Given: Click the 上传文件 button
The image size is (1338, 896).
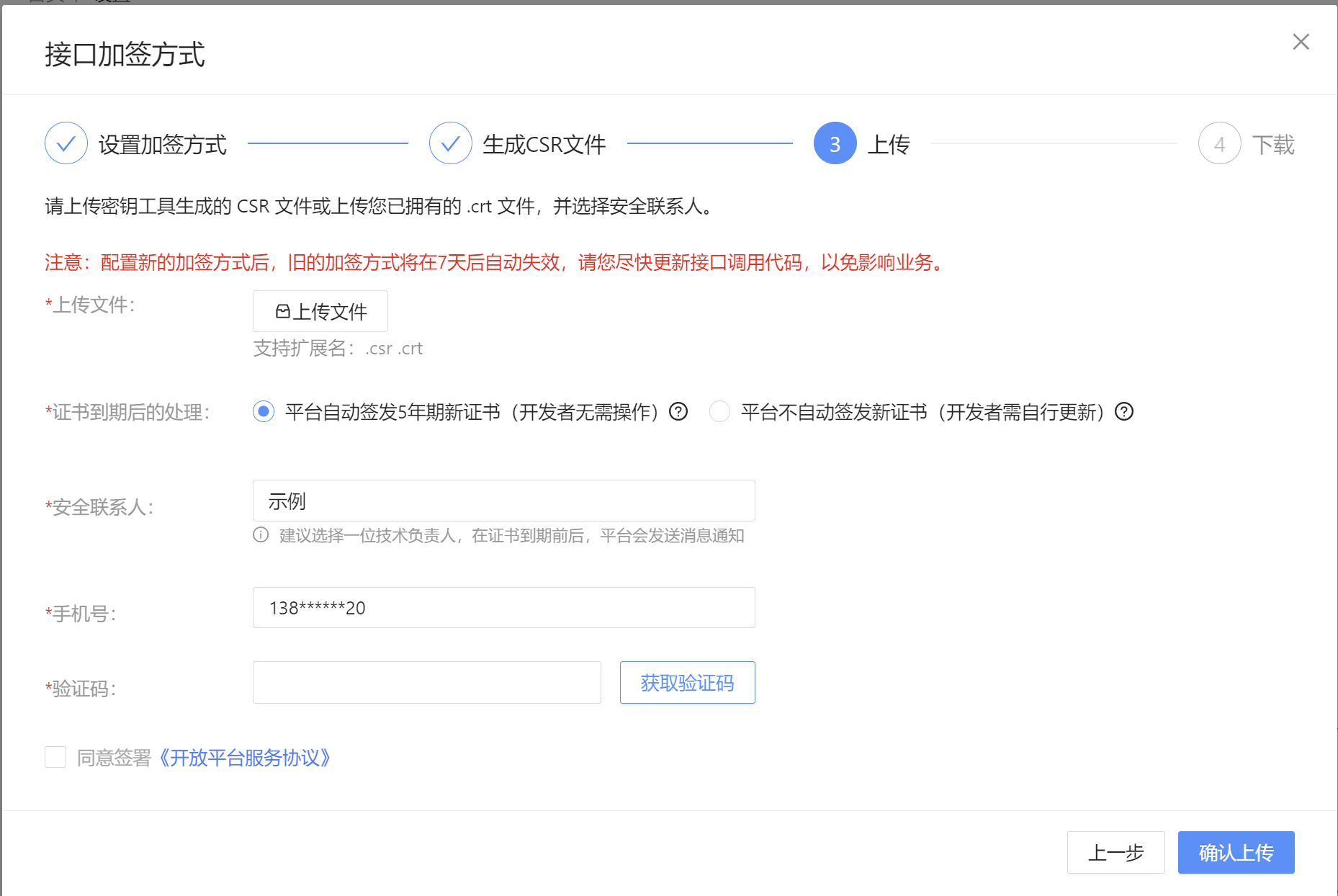Looking at the screenshot, I should (x=320, y=311).
